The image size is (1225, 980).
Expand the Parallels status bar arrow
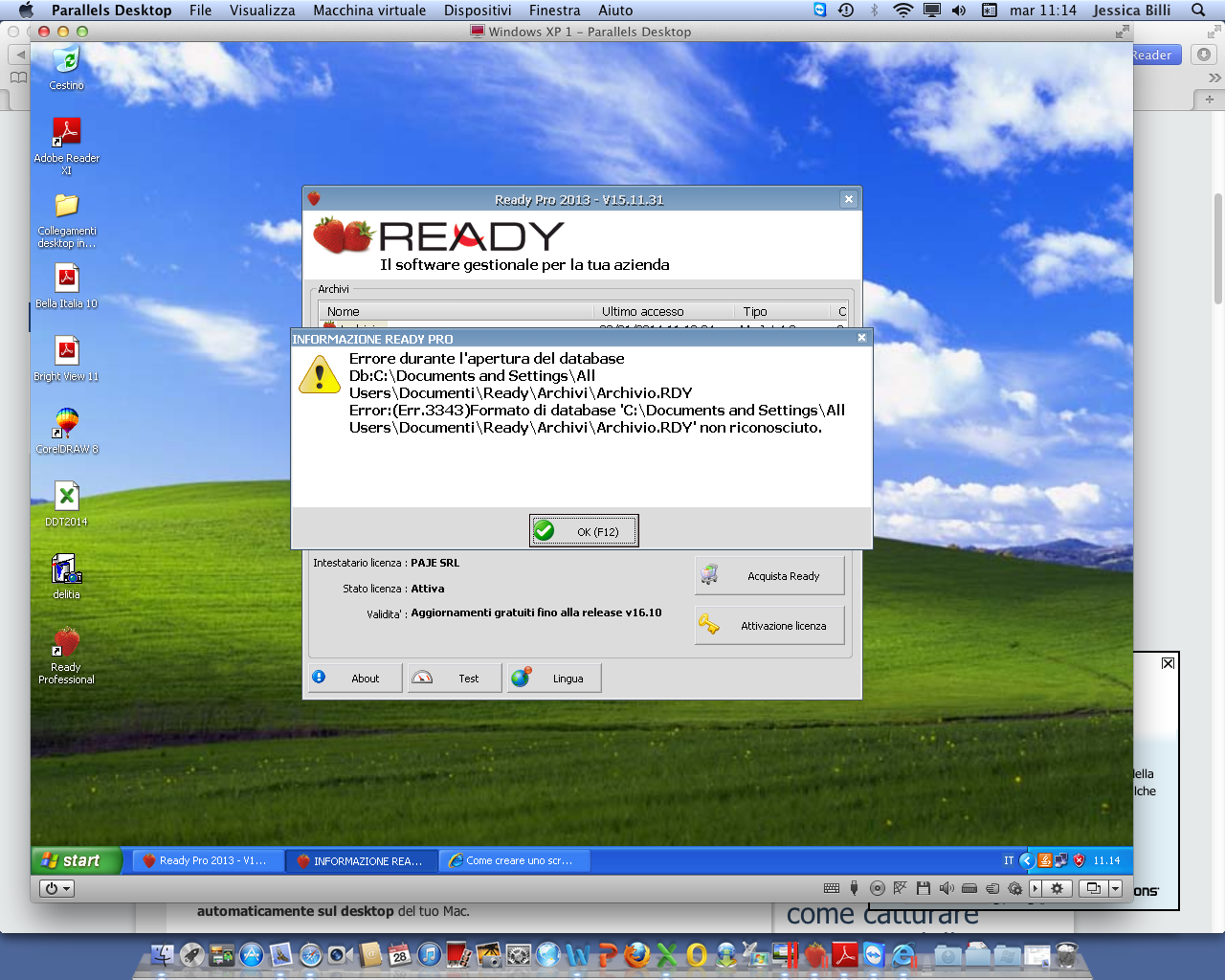1035,888
